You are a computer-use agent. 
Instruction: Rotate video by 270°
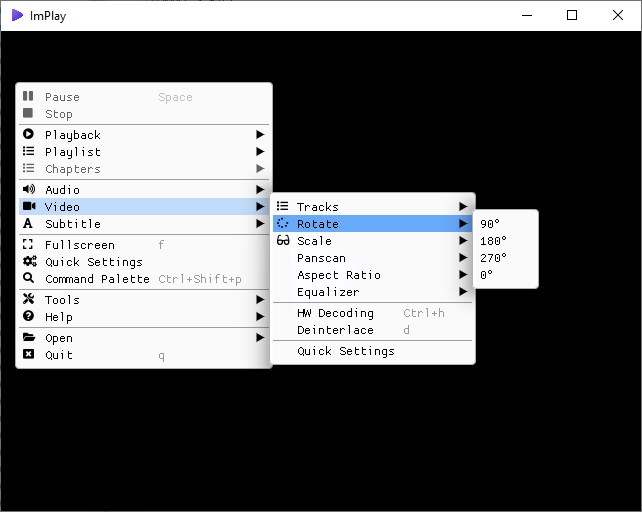(x=506, y=258)
